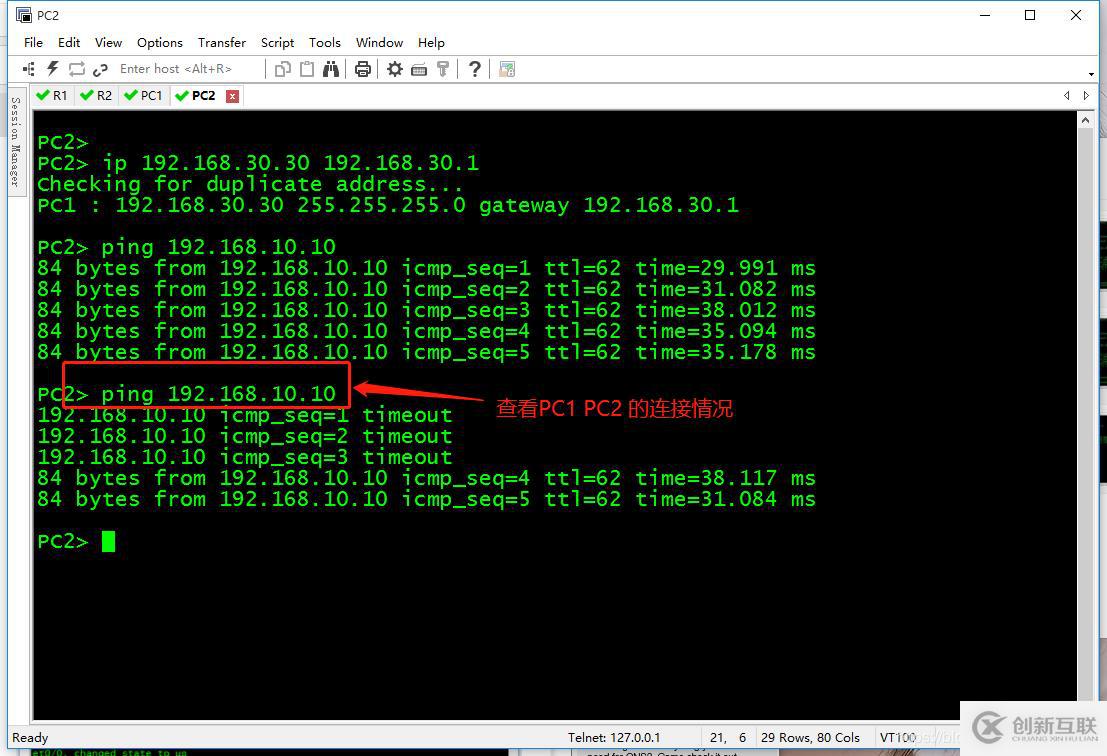Image resolution: width=1107 pixels, height=756 pixels.
Task: Click the Print icon in toolbar
Action: pos(363,69)
